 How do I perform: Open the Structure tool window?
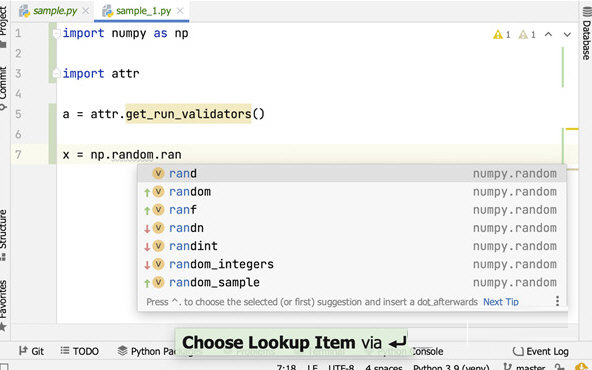[3, 234]
